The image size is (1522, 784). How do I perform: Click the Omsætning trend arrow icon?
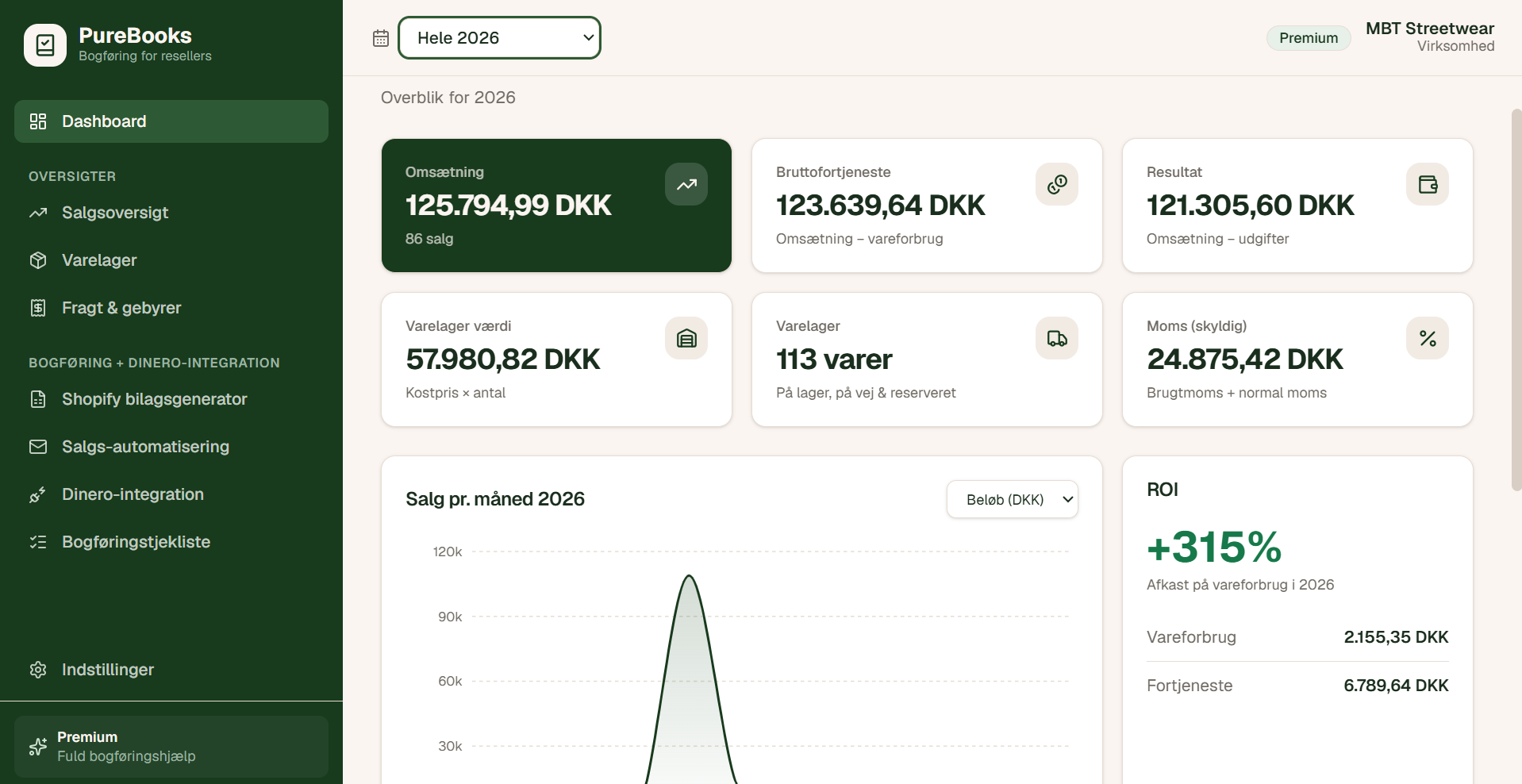tap(686, 184)
